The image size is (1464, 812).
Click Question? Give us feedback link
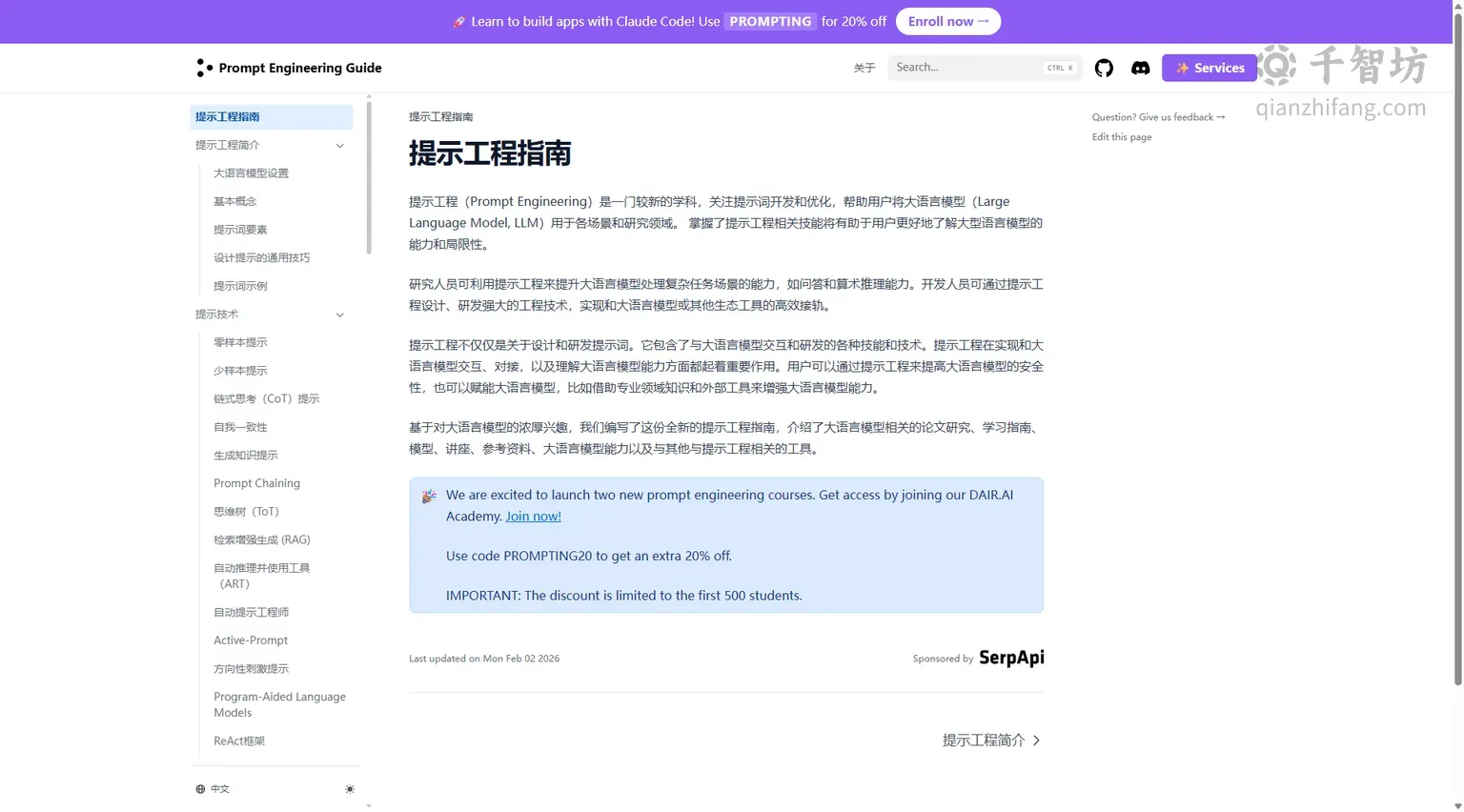[x=1158, y=117]
